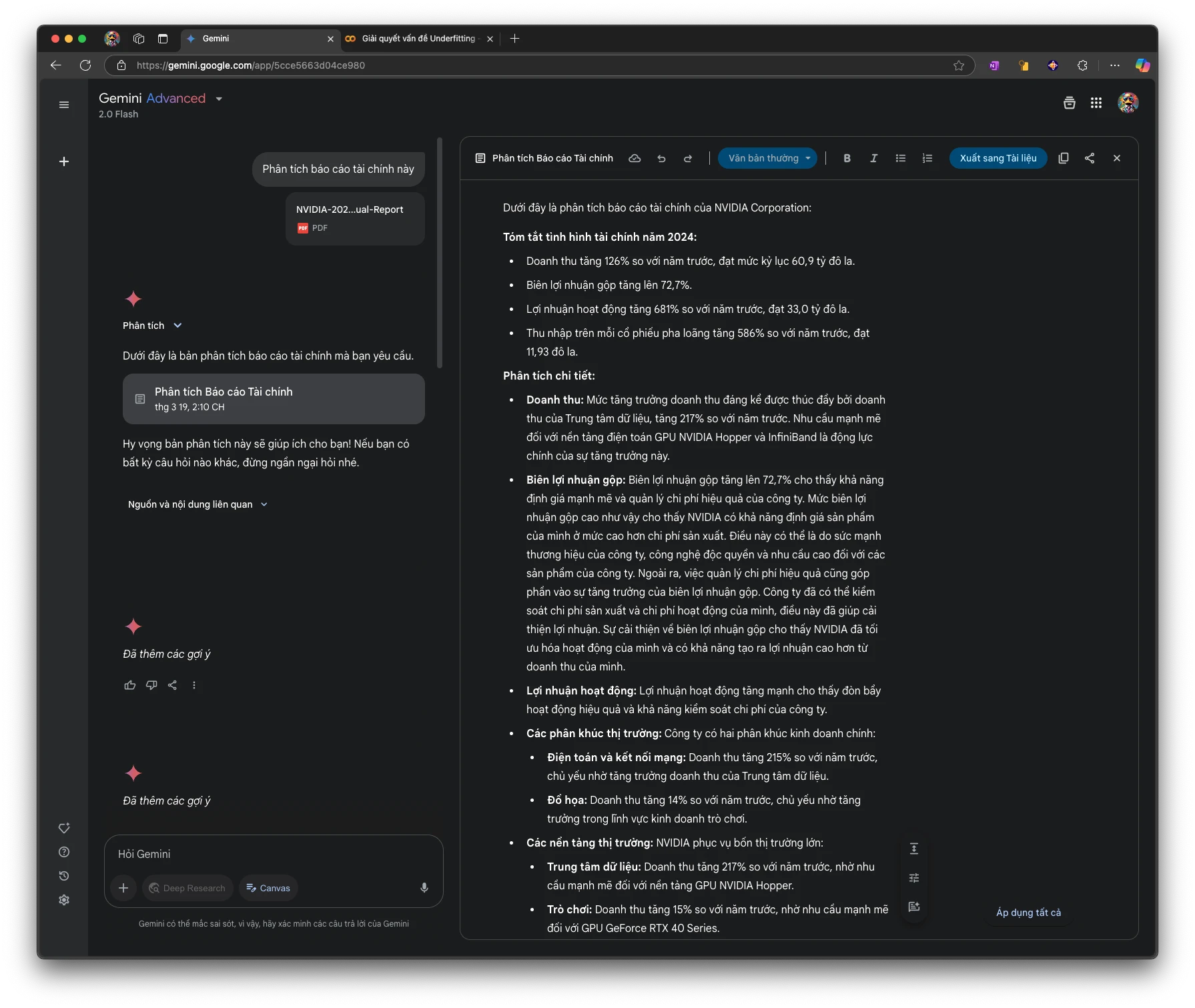Open Phân tích Báo cáo Tài chính card
This screenshot has height=1008, width=1195.
pyautogui.click(x=274, y=399)
